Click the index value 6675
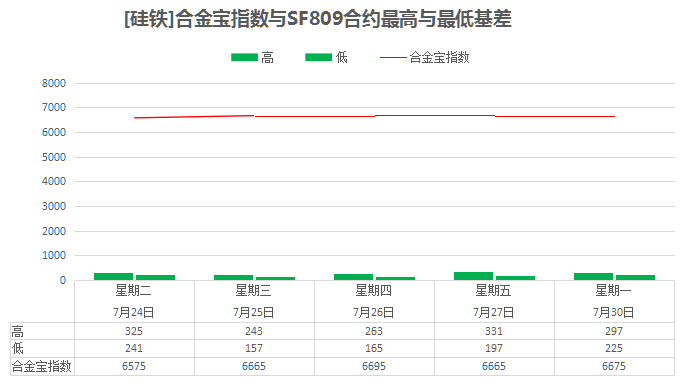684x387 pixels. tap(613, 366)
